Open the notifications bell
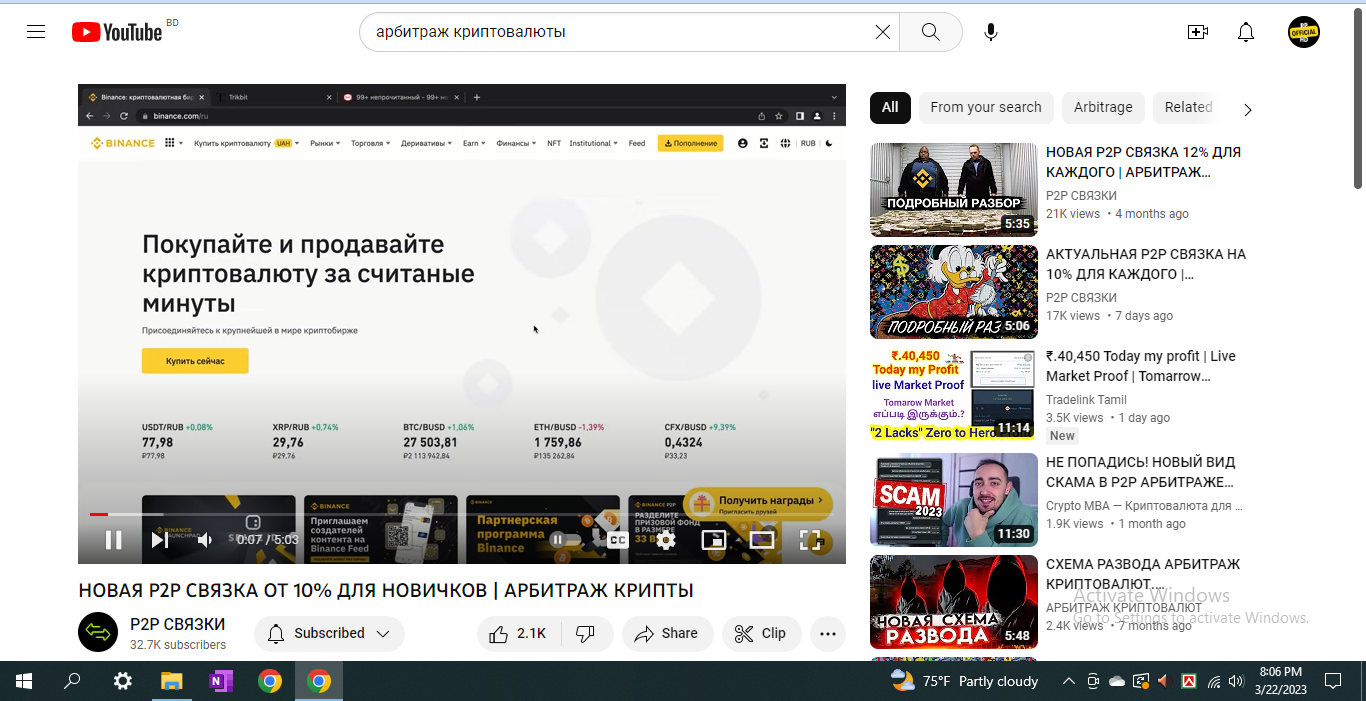 click(x=1245, y=32)
